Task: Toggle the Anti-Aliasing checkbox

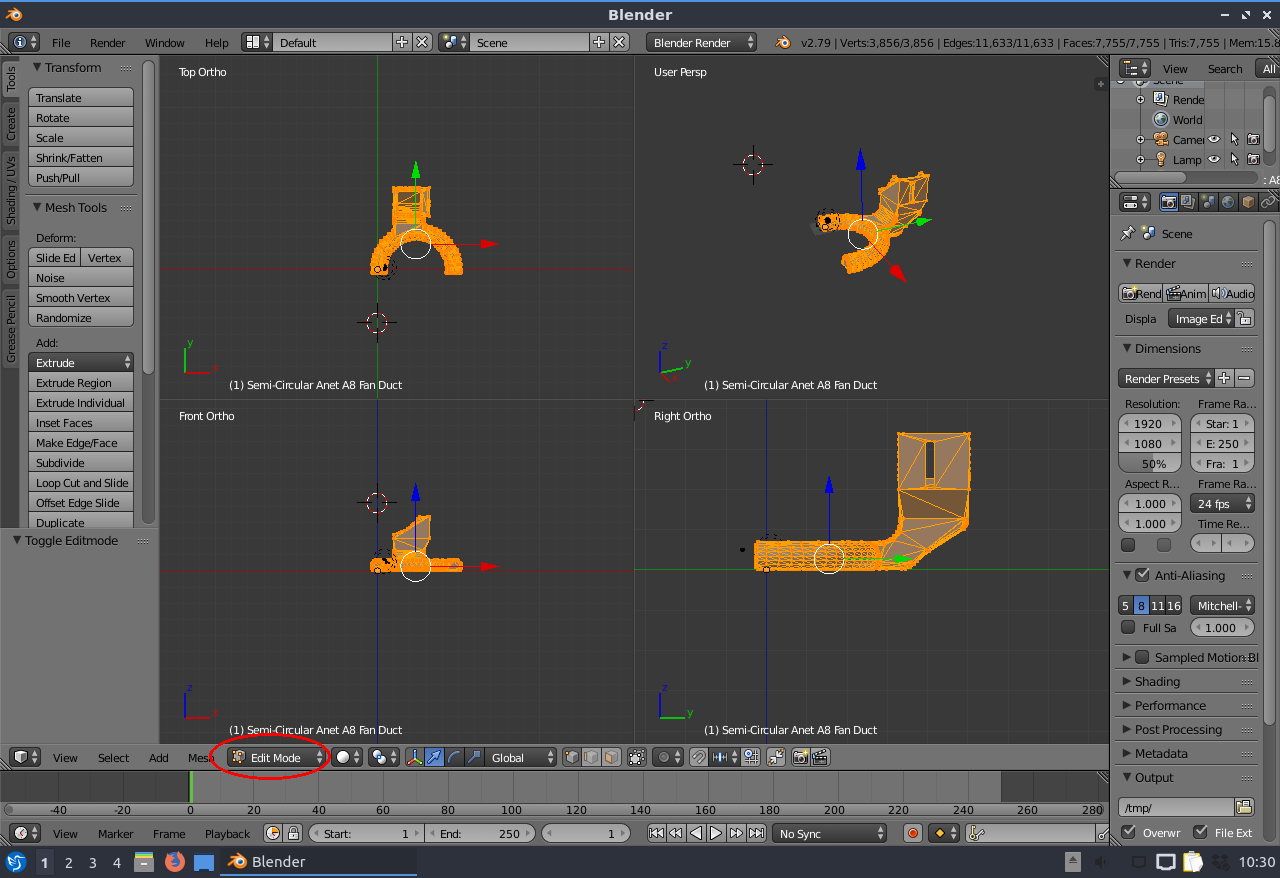Action: [1142, 575]
